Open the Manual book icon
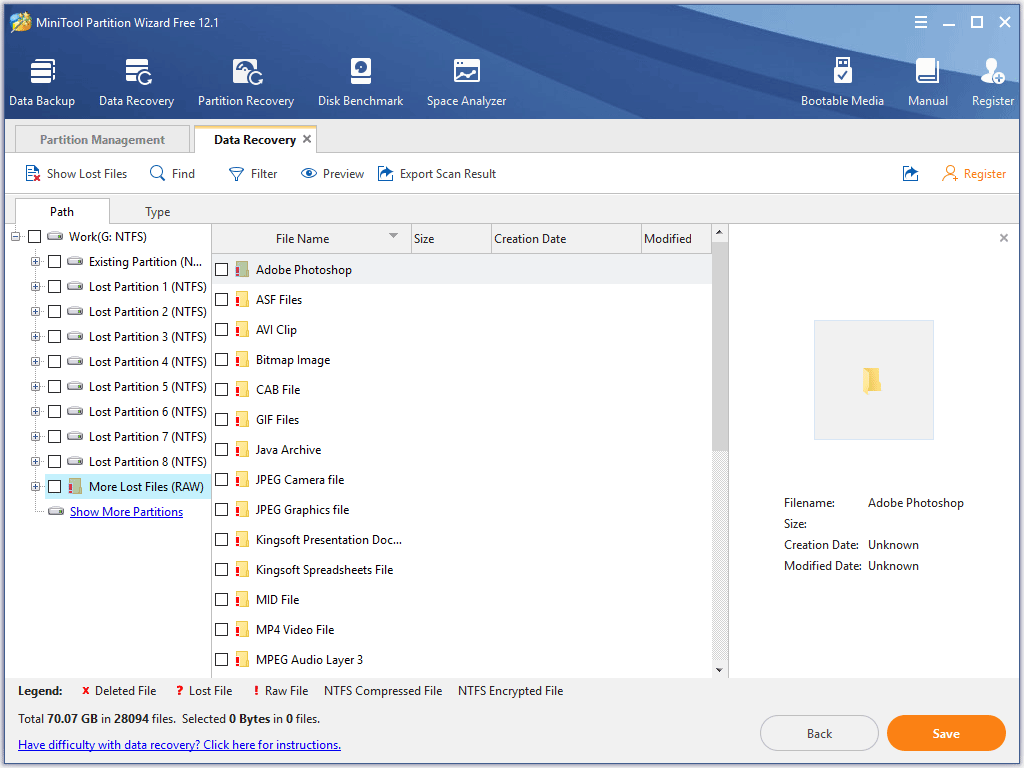Screen dimensions: 1024x768 pos(927,82)
